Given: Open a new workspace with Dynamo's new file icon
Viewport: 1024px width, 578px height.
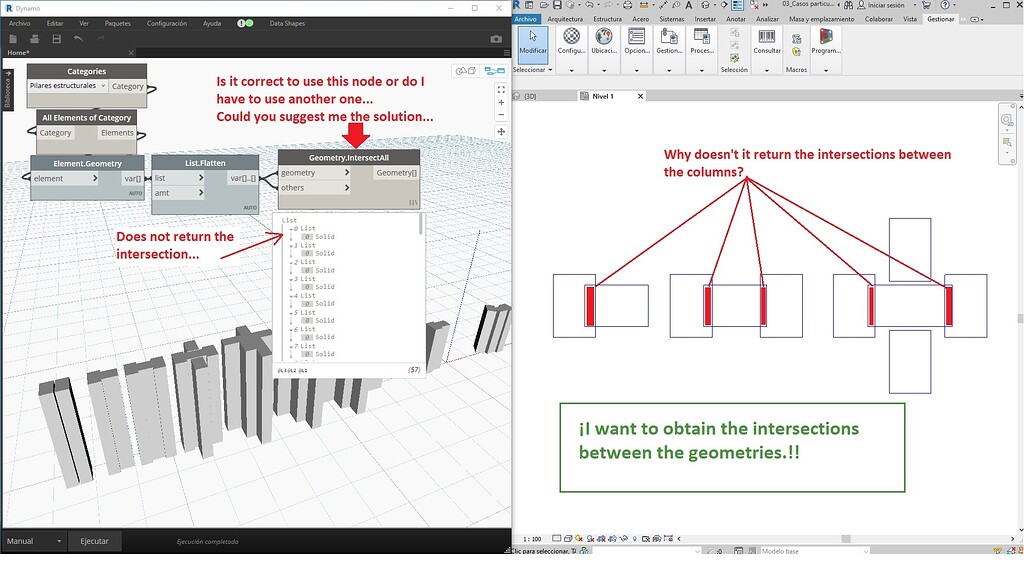Looking at the screenshot, I should pos(12,38).
